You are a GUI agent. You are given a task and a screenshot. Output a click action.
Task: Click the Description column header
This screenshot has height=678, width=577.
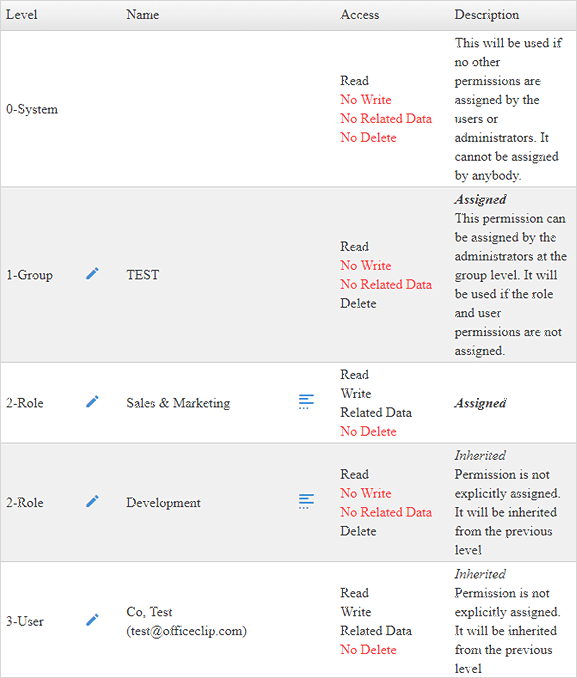click(487, 15)
